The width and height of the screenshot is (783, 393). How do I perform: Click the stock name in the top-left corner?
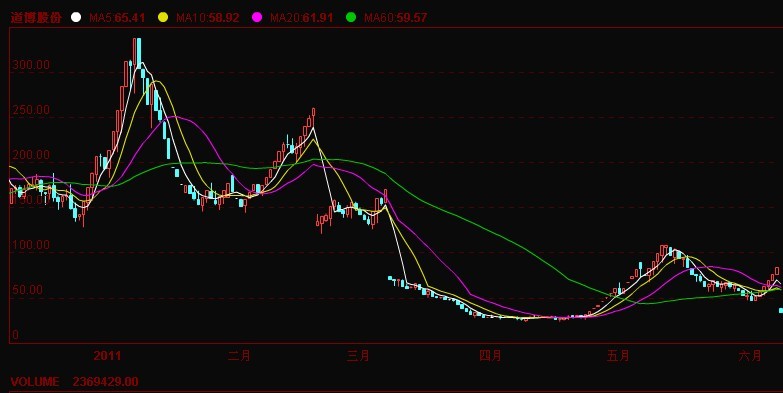(36, 17)
